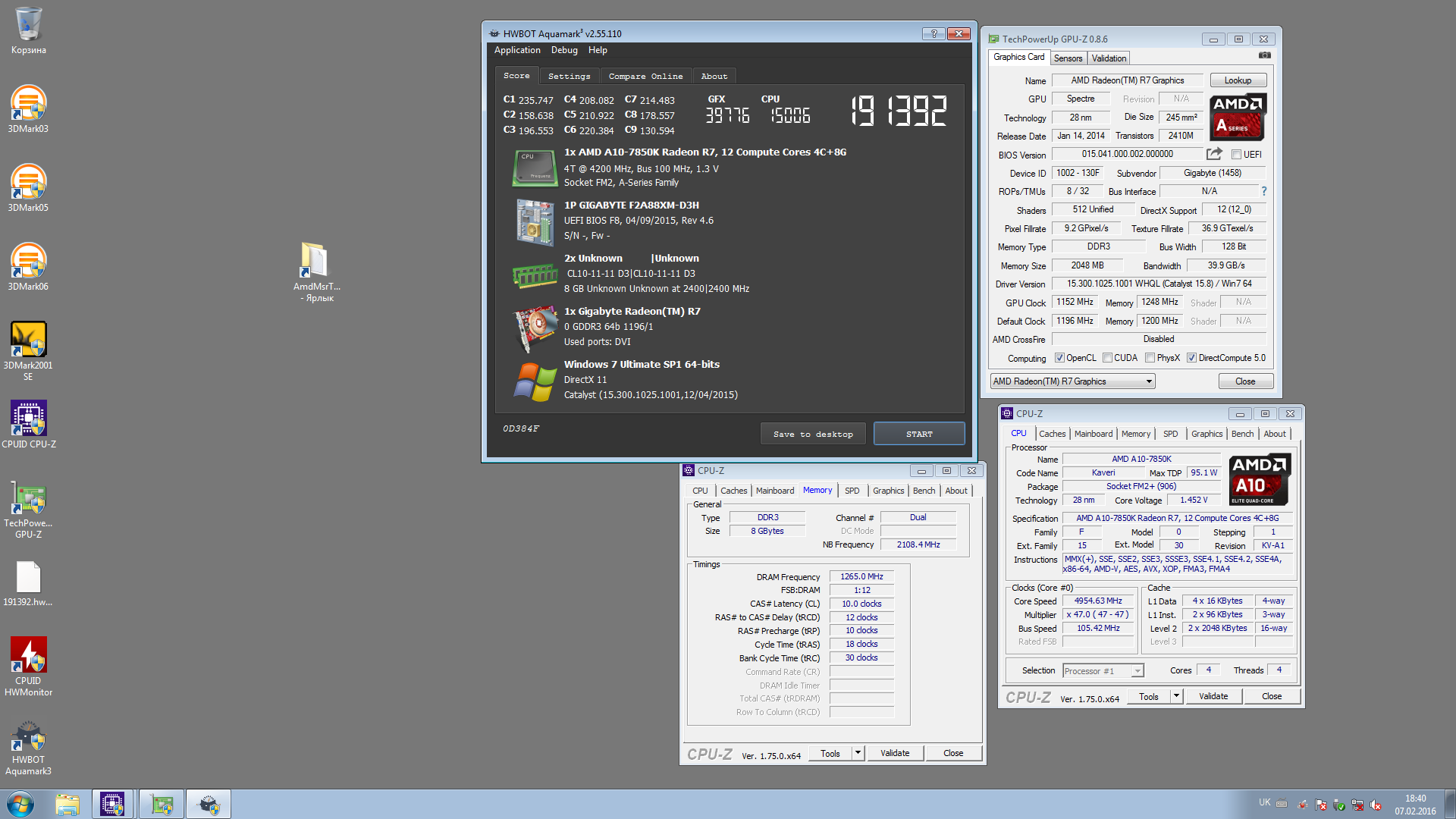The height and width of the screenshot is (819, 1456).
Task: Click the GPU Name field in GPU-Z
Action: 1127,80
